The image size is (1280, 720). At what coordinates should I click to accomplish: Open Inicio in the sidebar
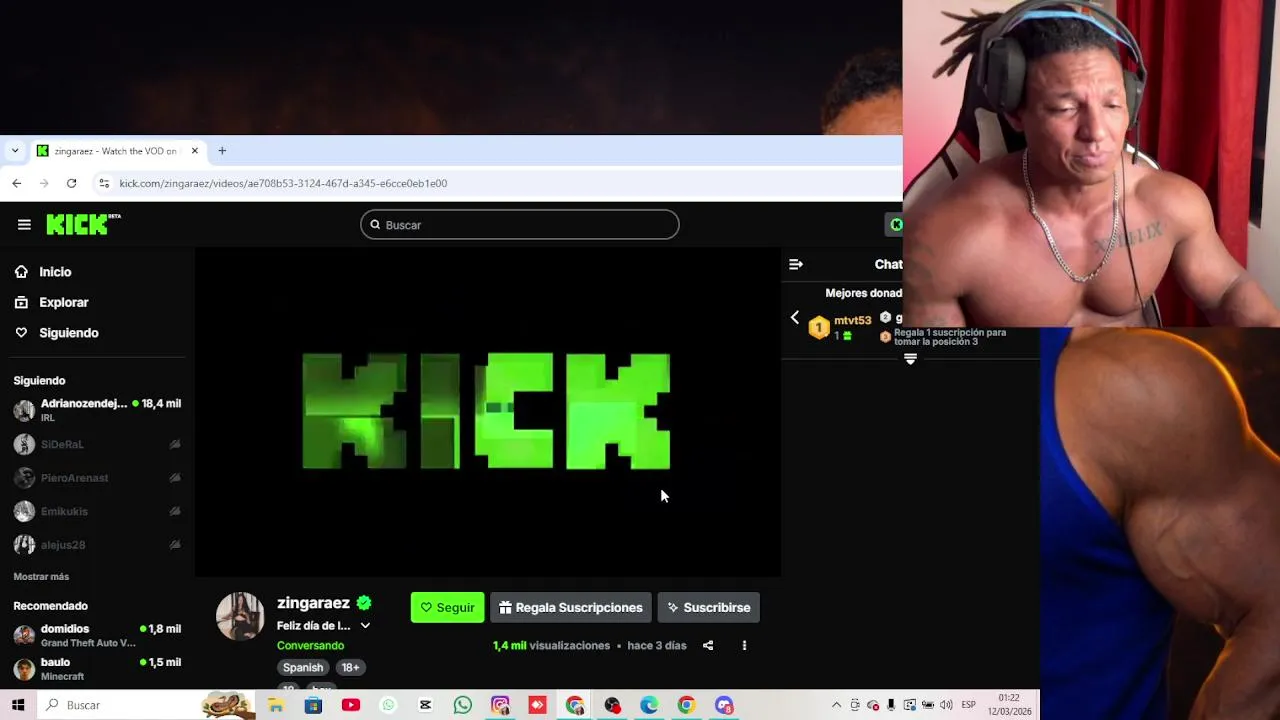tap(55, 272)
